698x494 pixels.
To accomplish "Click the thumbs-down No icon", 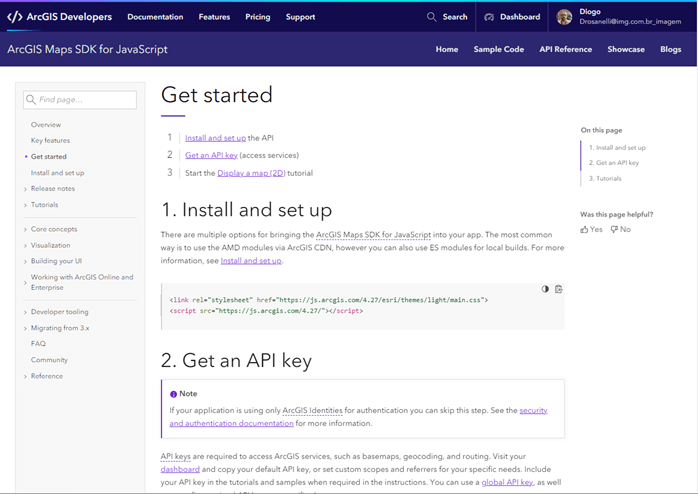I will (x=614, y=229).
